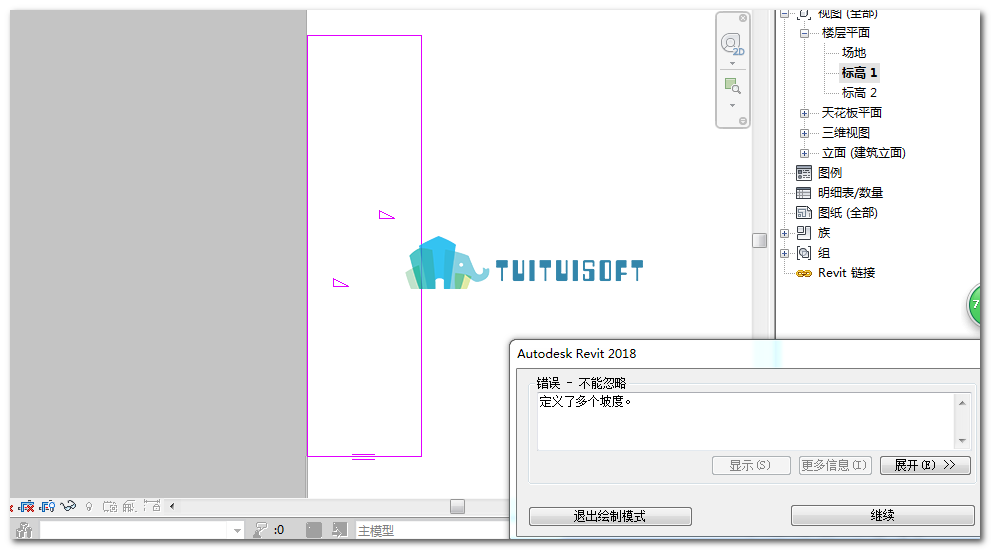Click the 图例 legend icon
The image size is (991, 550).
[804, 173]
